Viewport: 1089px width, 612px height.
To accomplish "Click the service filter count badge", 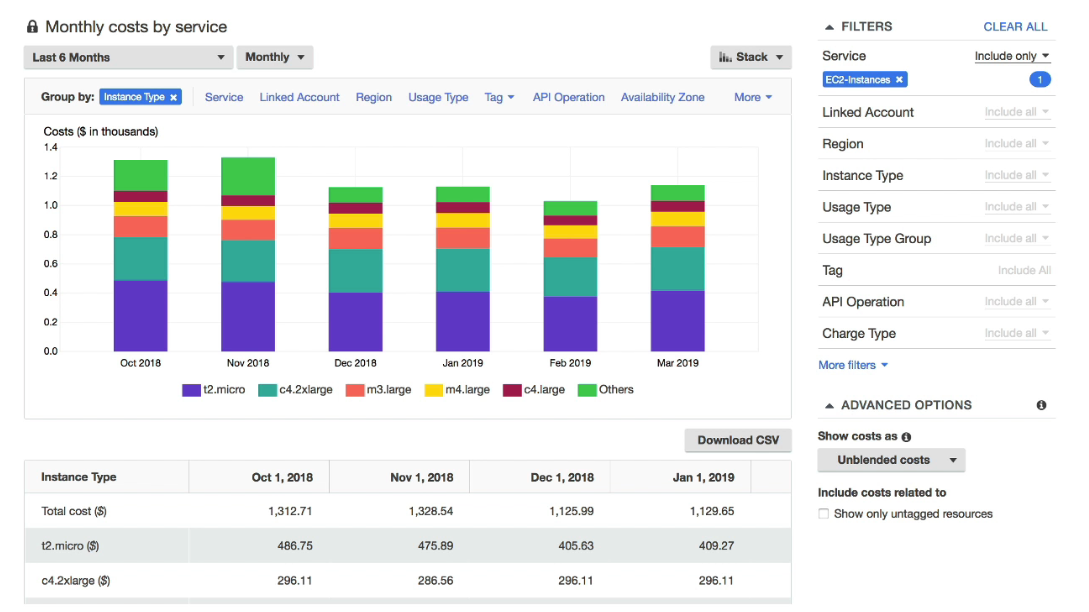I will tap(1040, 80).
